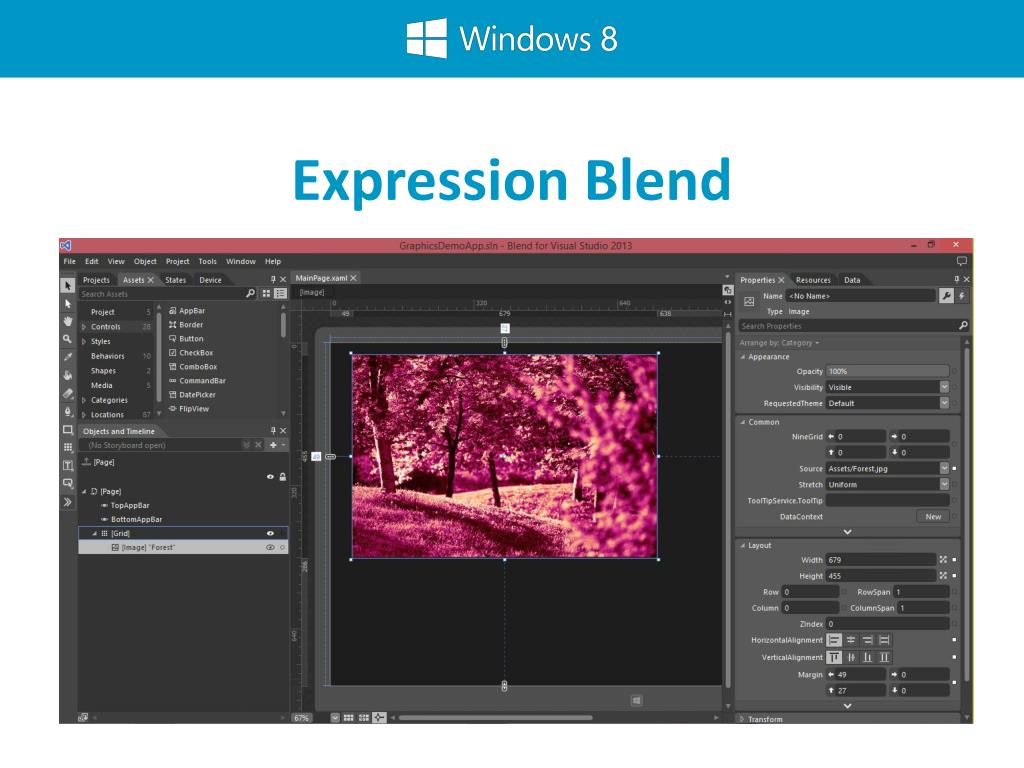Collapse the Appearance section
Screen dimensions: 1024x768
click(x=743, y=357)
